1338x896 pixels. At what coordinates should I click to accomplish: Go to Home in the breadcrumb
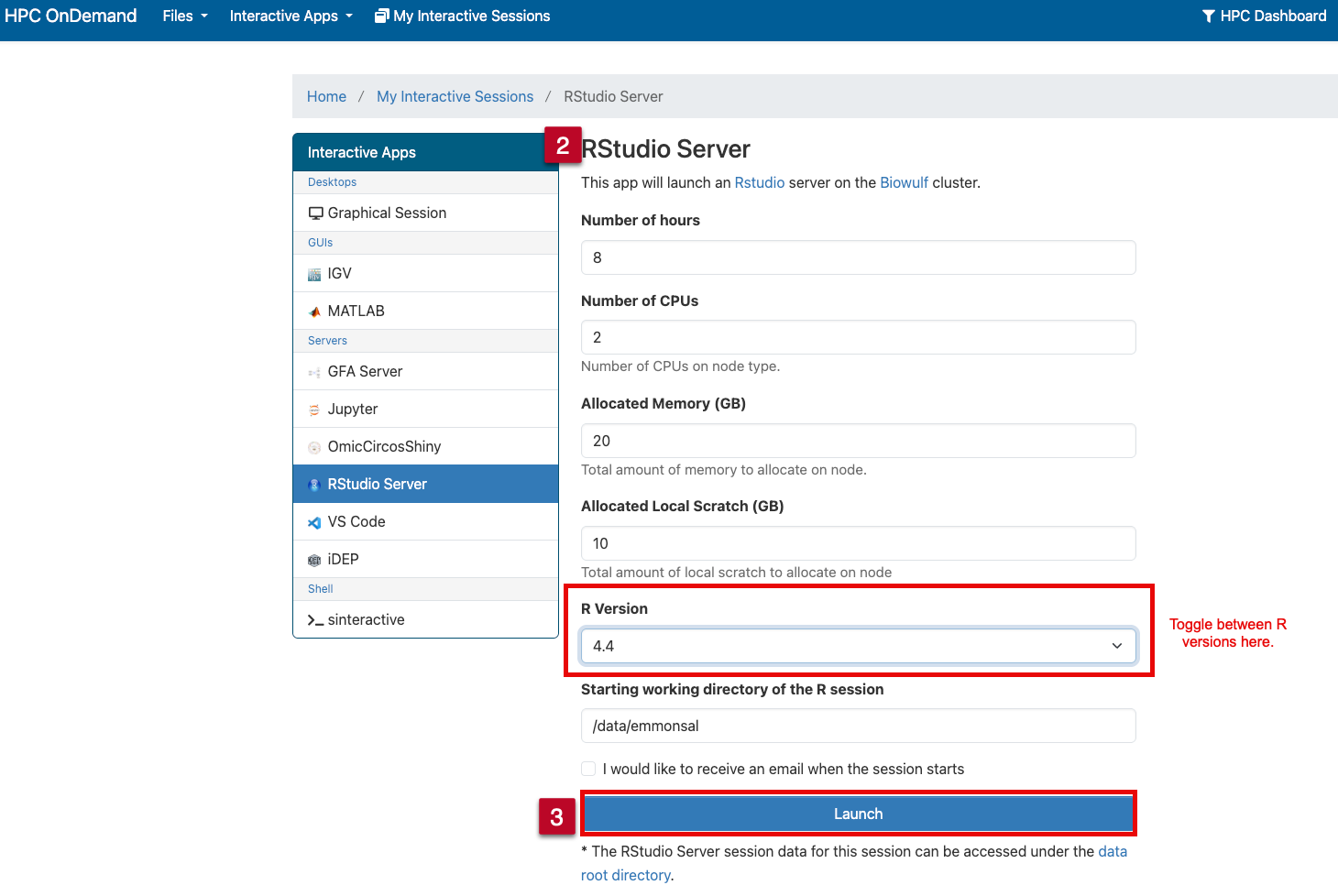(x=326, y=96)
